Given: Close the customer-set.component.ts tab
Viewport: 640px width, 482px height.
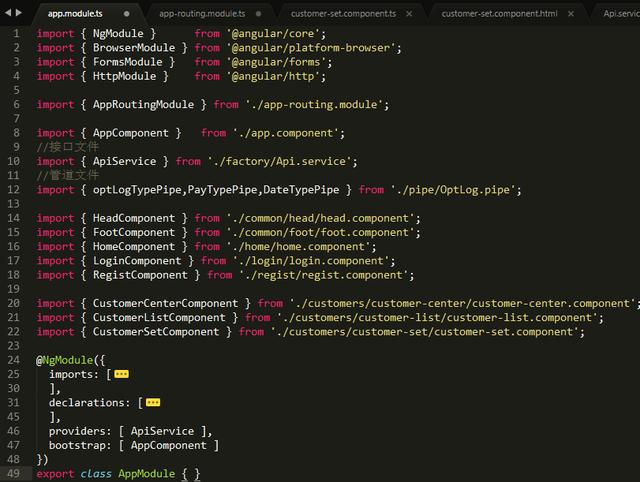Looking at the screenshot, I should pos(409,14).
